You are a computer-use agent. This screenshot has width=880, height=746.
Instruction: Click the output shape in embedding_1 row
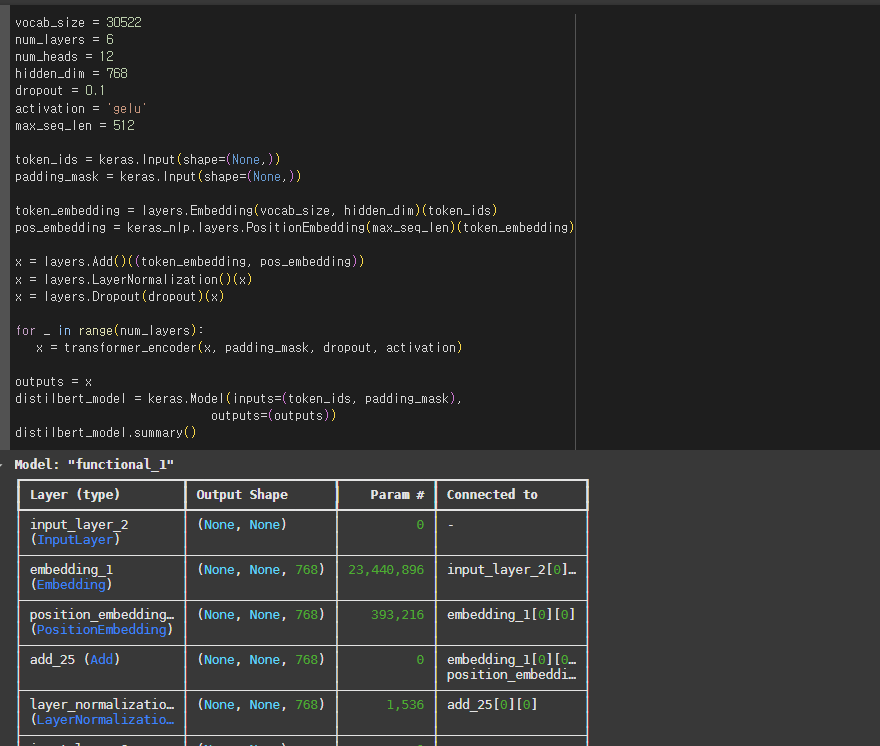tap(261, 569)
